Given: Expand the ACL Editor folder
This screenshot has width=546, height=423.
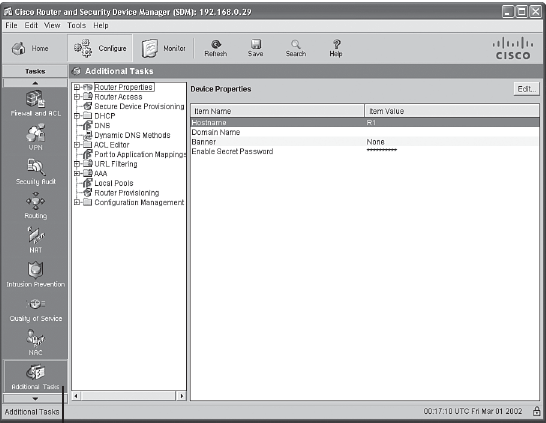Looking at the screenshot, I should pos(77,145).
